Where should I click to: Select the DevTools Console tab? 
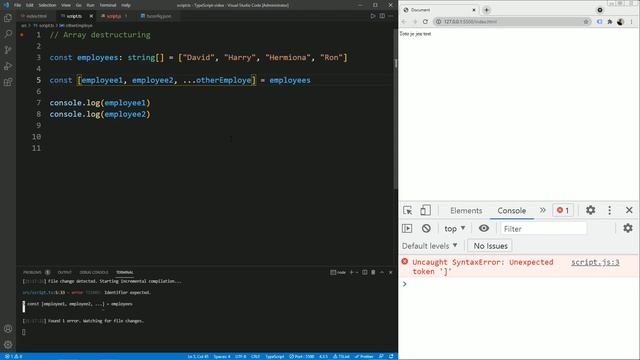click(511, 211)
